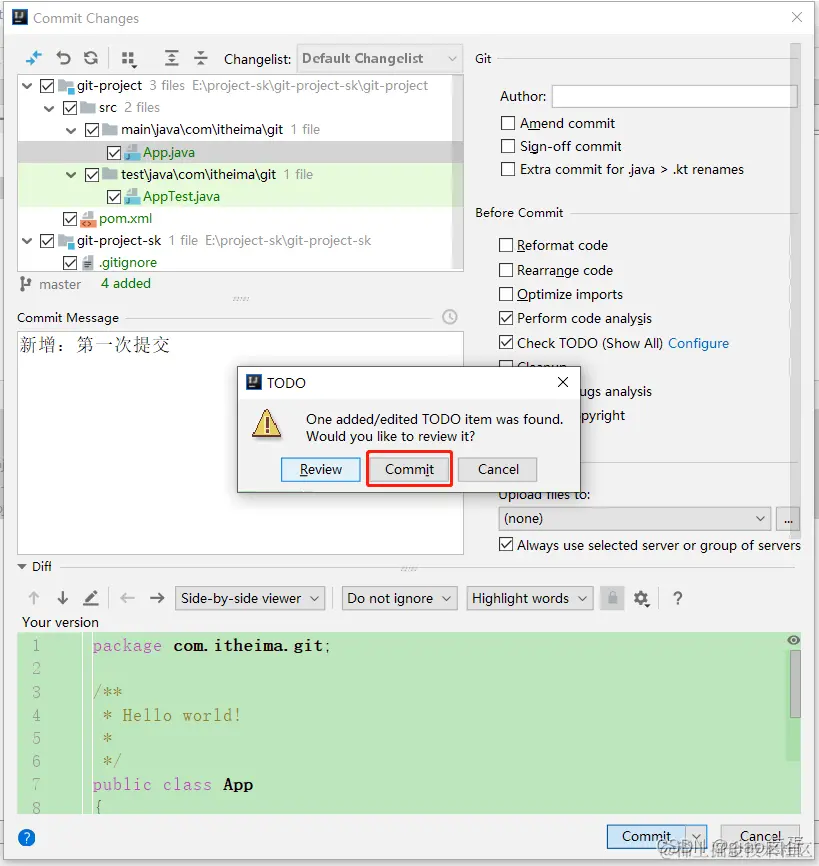Image resolution: width=819 pixels, height=866 pixels.
Task: Click Commit in TODO dialog
Action: pyautogui.click(x=409, y=469)
